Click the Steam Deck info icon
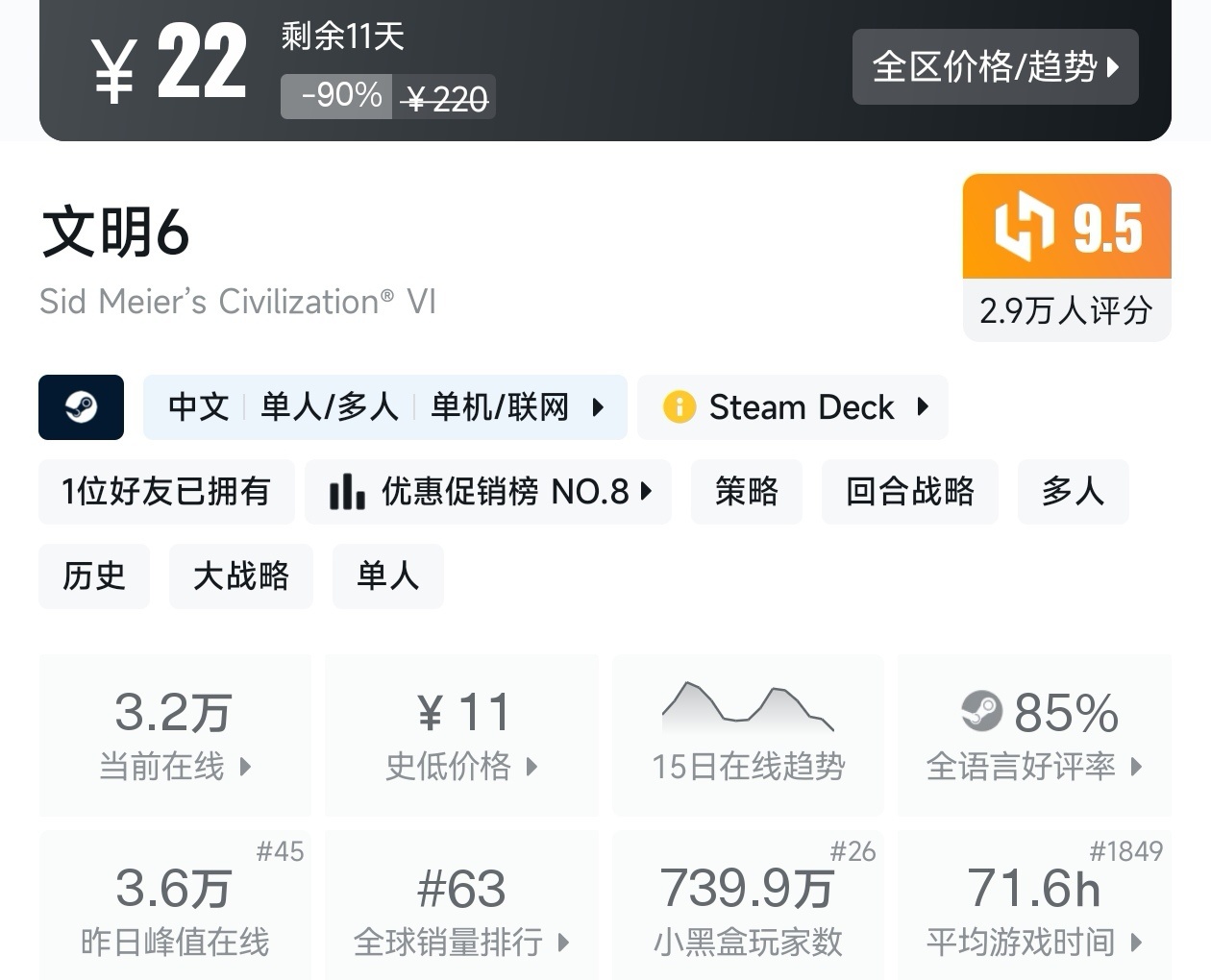The width and height of the screenshot is (1211, 980). click(x=679, y=407)
